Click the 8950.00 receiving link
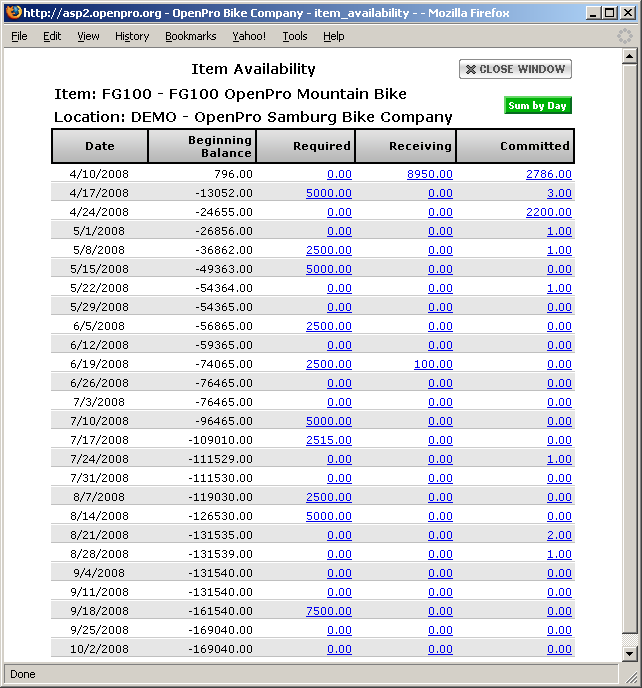 [x=429, y=174]
